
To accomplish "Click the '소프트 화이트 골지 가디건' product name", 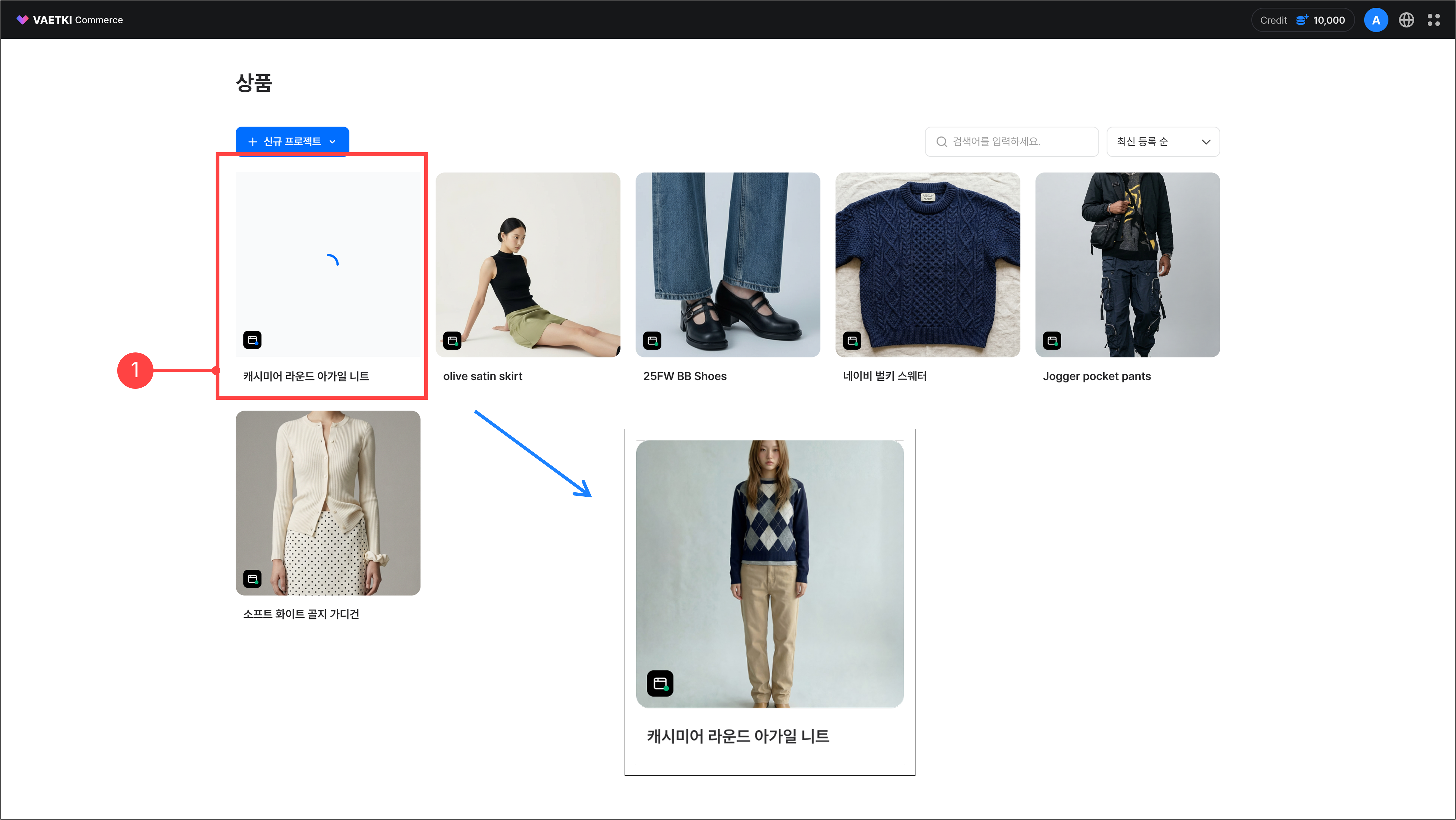I will (301, 614).
